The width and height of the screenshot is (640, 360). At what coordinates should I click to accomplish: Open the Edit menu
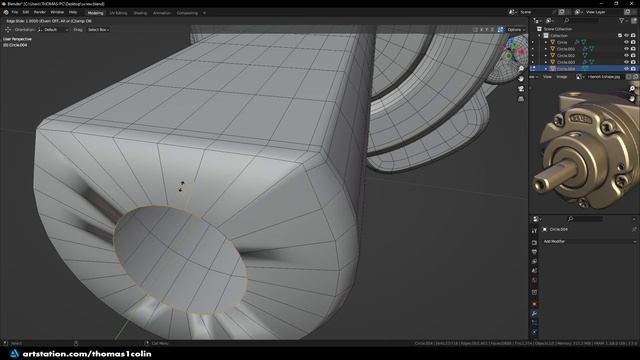26,12
